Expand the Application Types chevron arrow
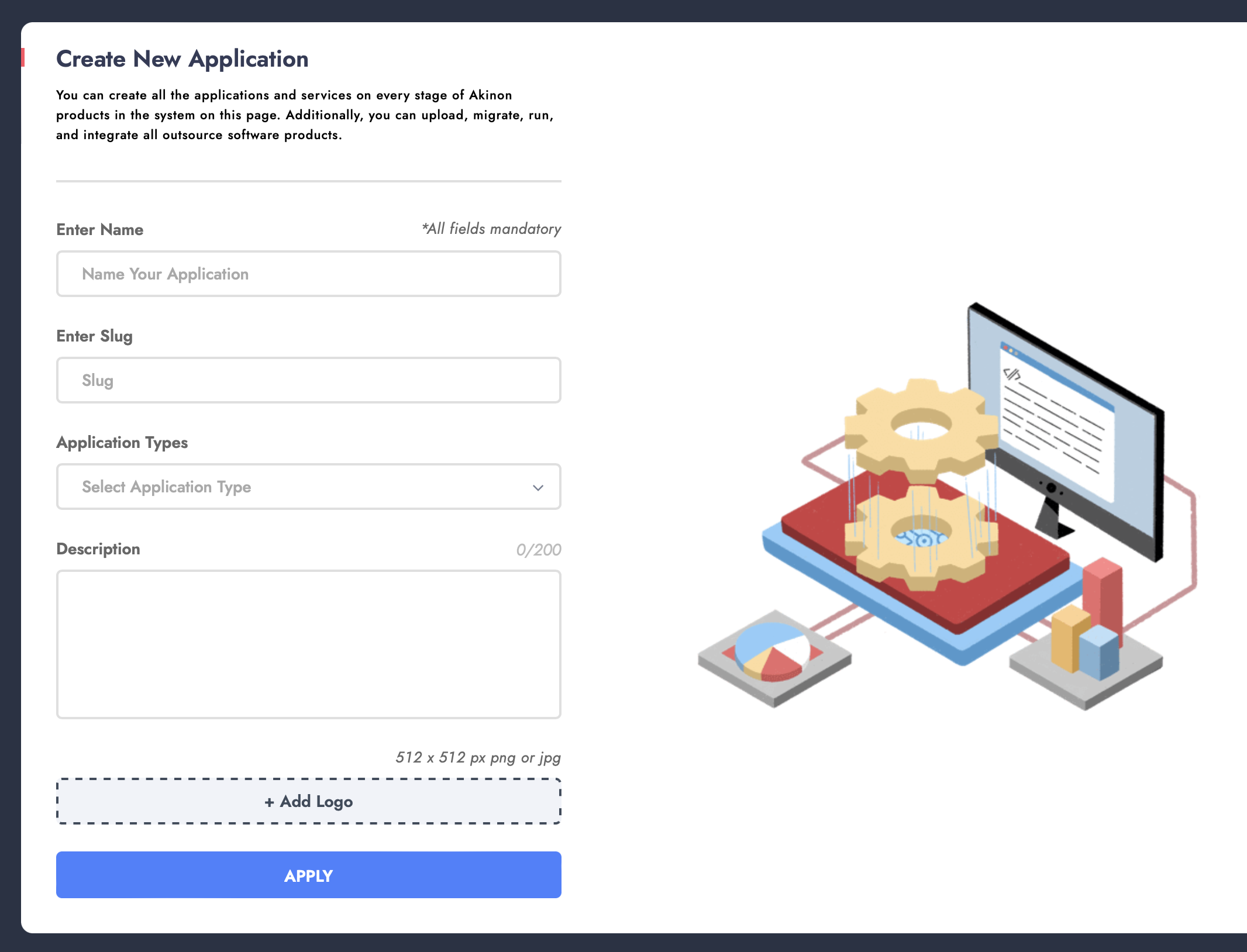 pyautogui.click(x=538, y=488)
